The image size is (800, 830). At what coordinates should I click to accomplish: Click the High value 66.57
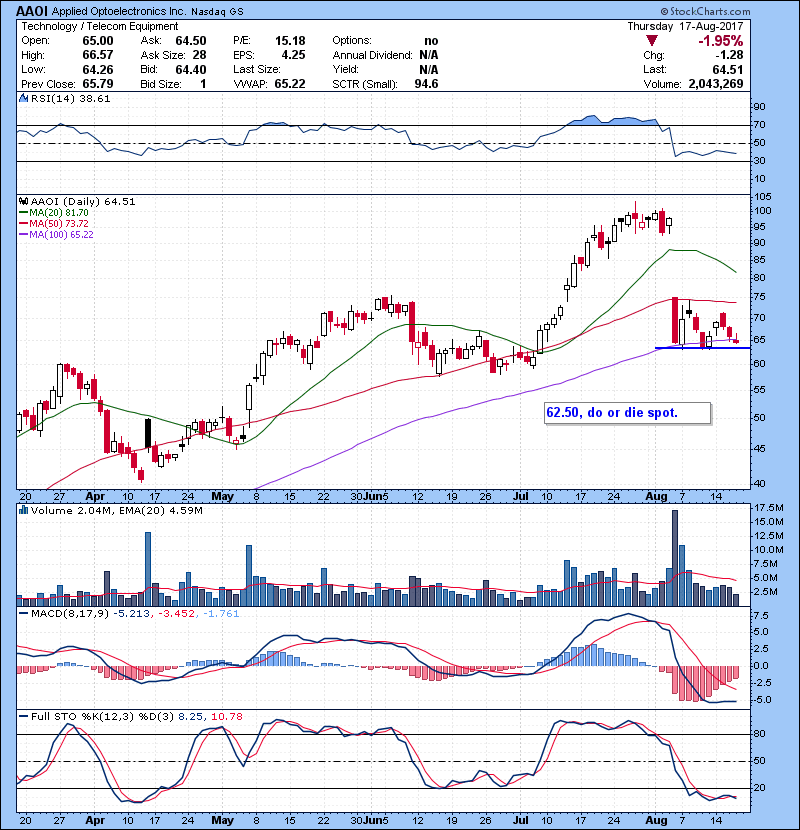[97, 55]
